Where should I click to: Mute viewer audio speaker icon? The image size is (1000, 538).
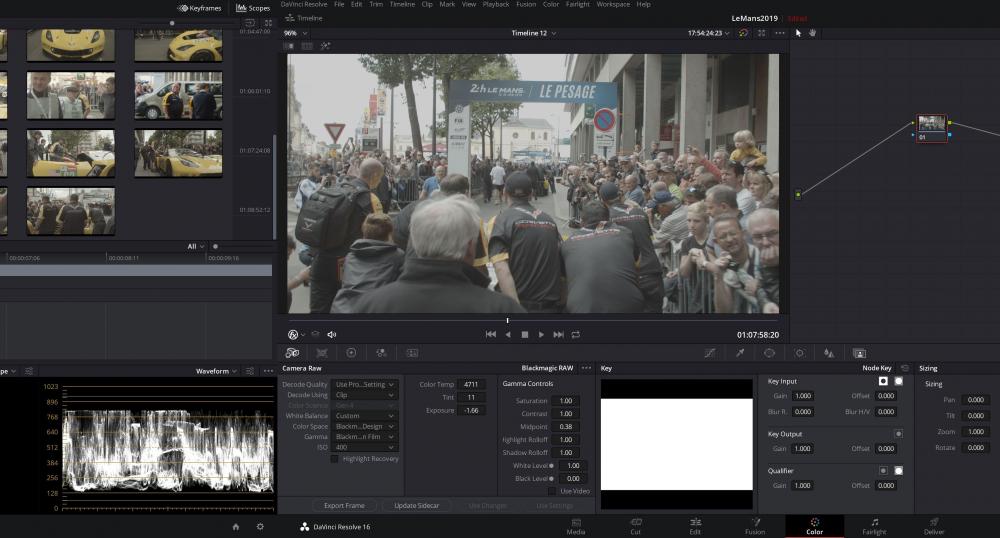click(332, 335)
